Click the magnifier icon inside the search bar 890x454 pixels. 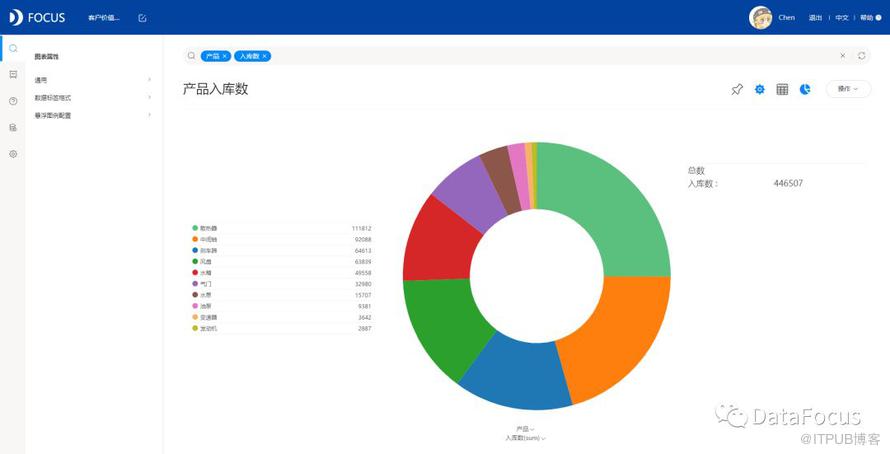tap(192, 56)
